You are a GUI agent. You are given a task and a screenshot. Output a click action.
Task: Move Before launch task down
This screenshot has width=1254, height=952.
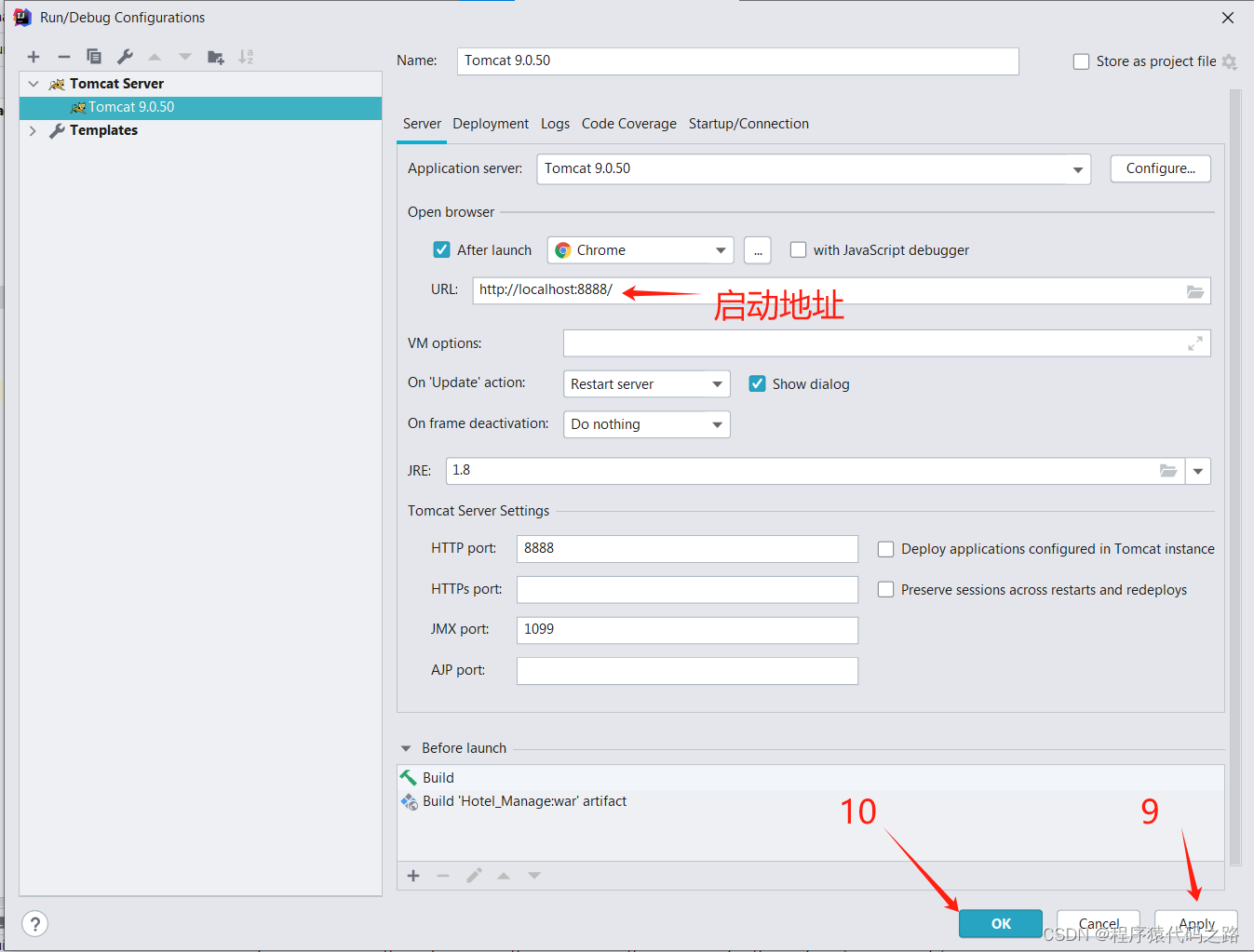(x=534, y=876)
